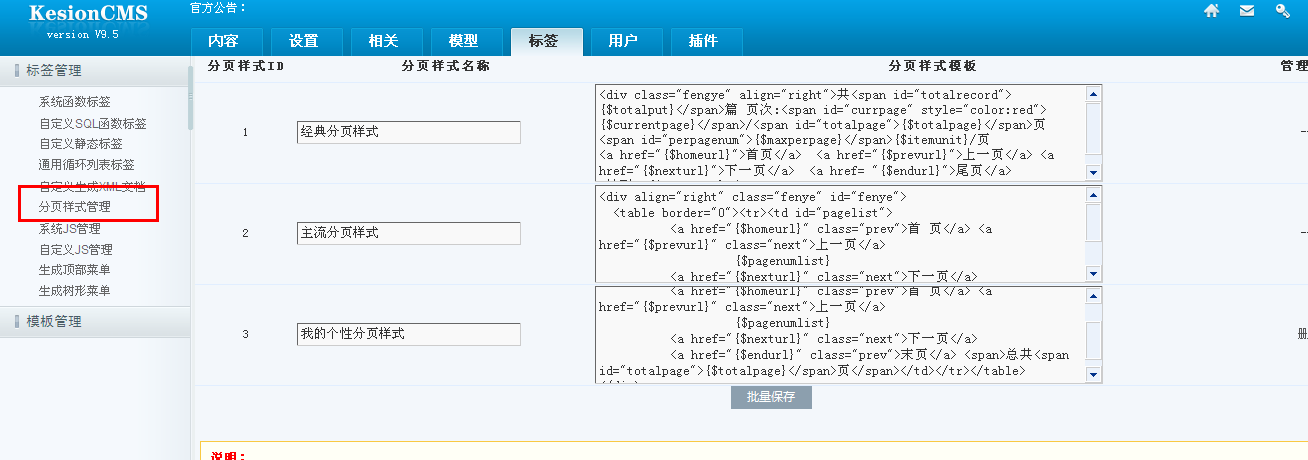The height and width of the screenshot is (460, 1308).
Task: Open 生成树形菜单 in the sidebar
Action: pos(74,291)
